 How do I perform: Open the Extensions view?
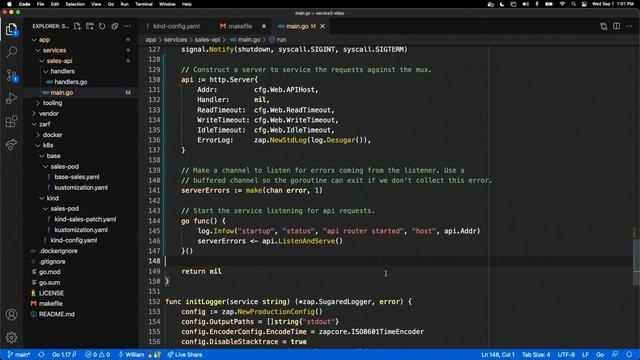[11, 121]
